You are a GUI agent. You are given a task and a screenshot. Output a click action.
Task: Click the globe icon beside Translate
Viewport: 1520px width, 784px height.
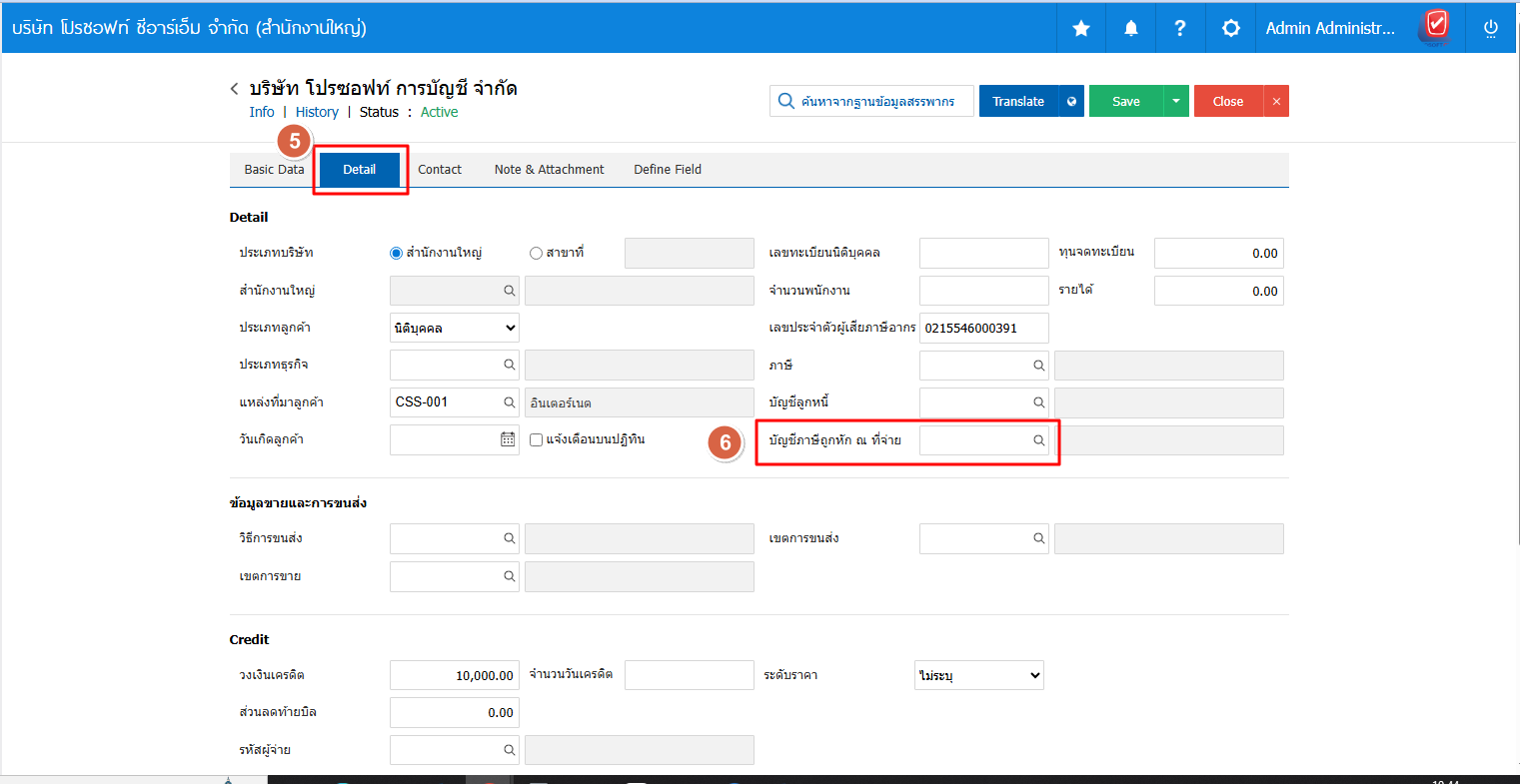1071,101
